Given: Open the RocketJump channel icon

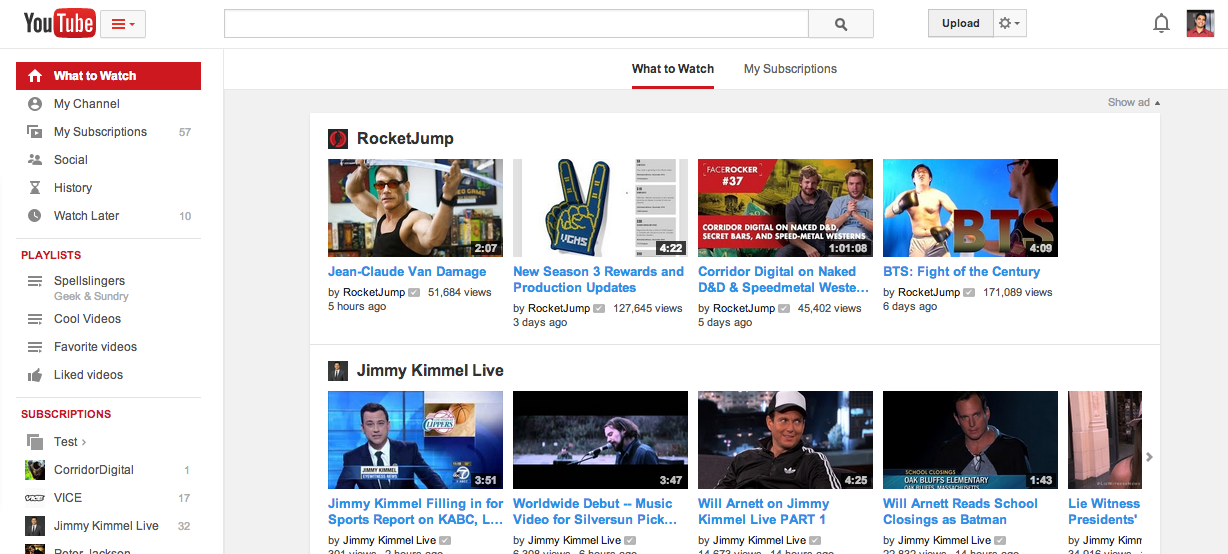Looking at the screenshot, I should 338,139.
